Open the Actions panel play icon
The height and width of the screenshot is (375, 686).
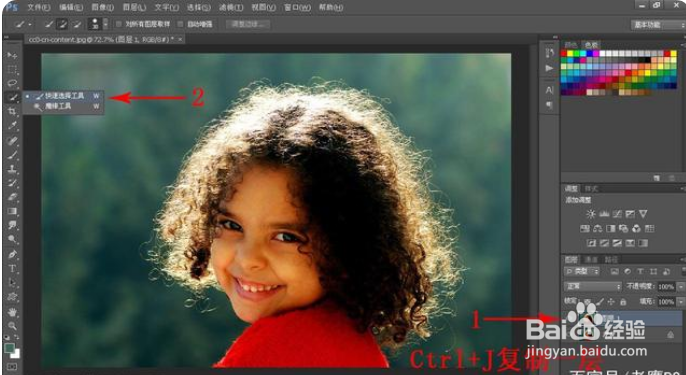point(550,68)
